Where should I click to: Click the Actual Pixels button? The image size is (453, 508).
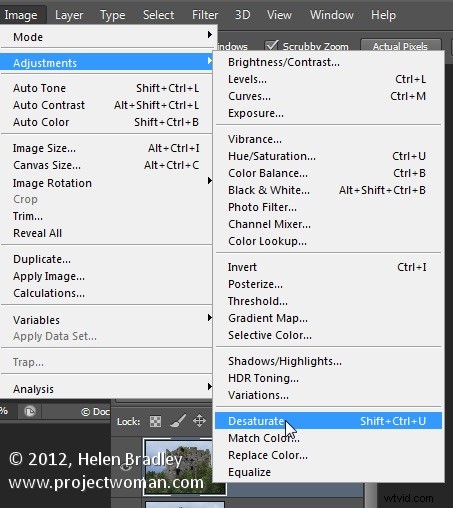tap(400, 46)
